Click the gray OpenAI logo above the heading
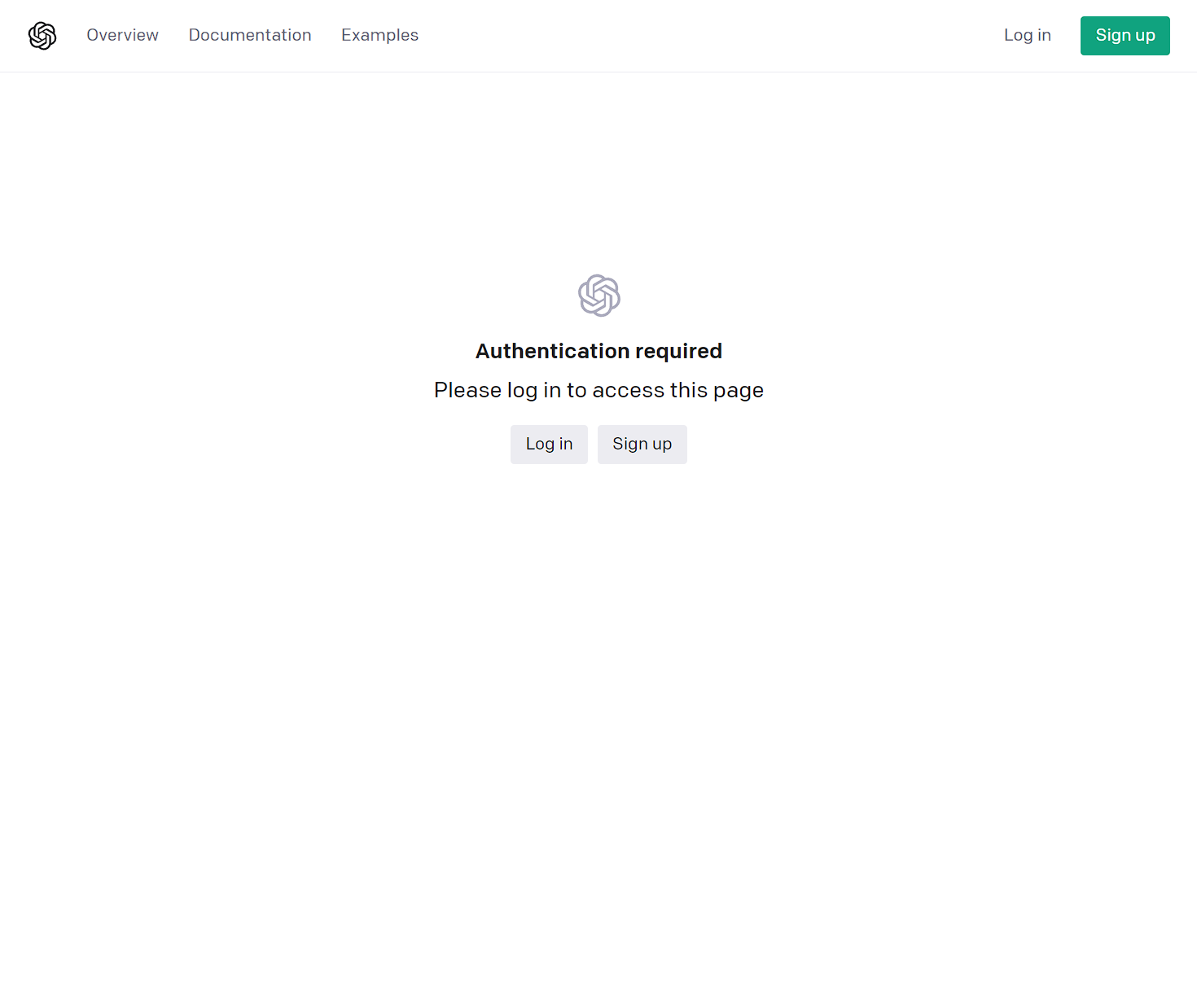 click(x=599, y=295)
